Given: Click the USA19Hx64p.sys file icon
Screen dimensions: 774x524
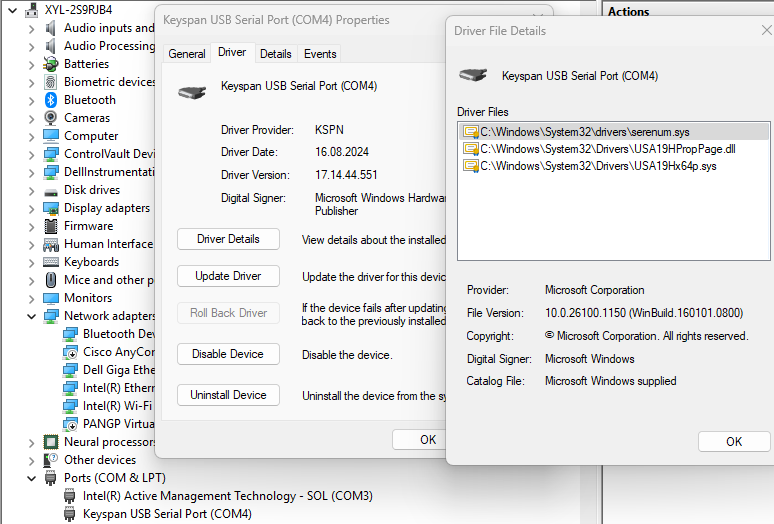Looking at the screenshot, I should [x=471, y=165].
